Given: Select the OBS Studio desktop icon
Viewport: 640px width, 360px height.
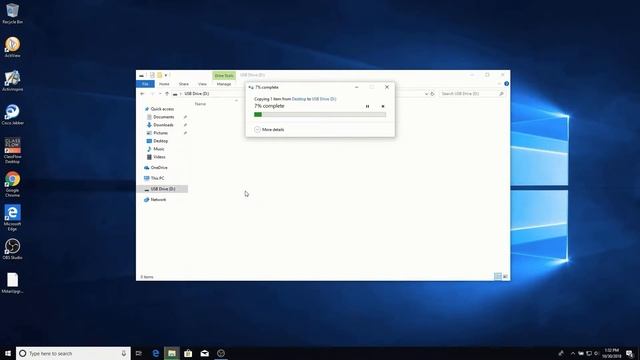Looking at the screenshot, I should pyautogui.click(x=12, y=249).
